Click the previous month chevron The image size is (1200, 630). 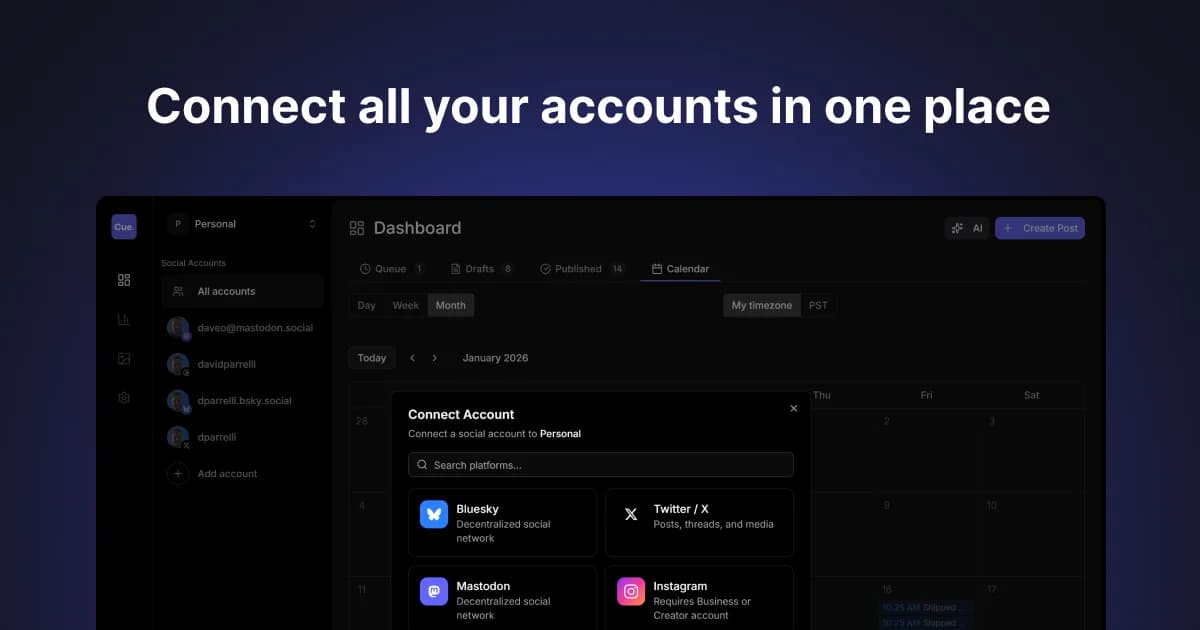tap(412, 357)
